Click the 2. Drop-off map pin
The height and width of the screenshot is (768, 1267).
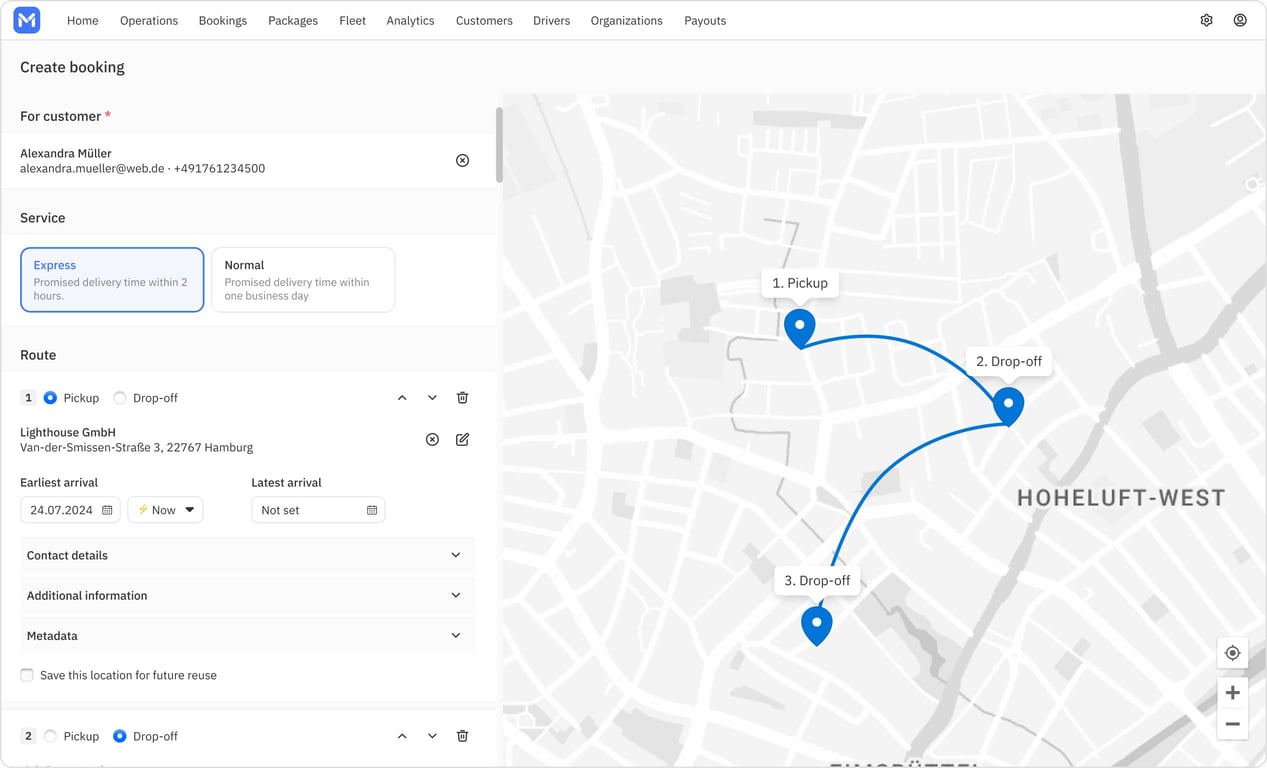click(1008, 406)
